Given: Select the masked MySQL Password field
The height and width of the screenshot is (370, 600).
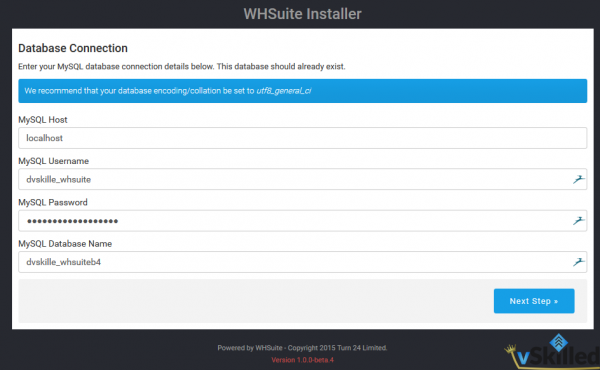Looking at the screenshot, I should pos(302,220).
